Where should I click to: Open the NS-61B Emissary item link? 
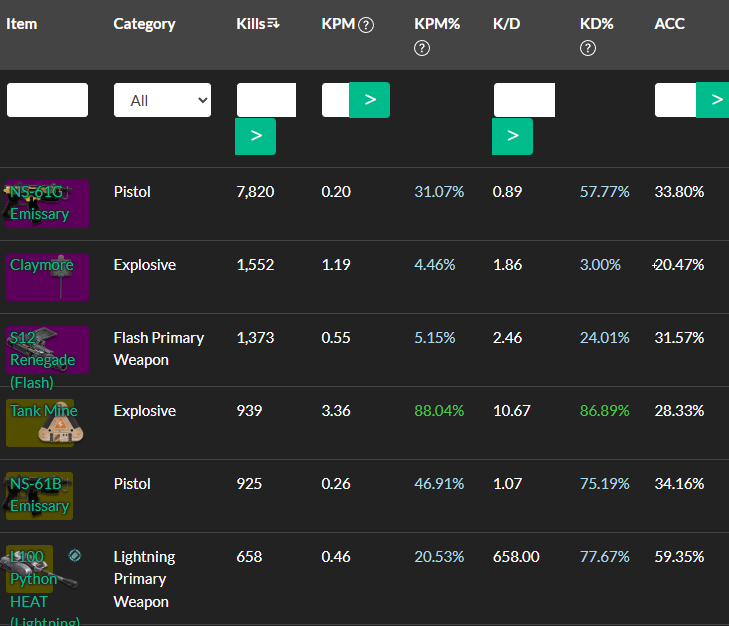tap(40, 495)
